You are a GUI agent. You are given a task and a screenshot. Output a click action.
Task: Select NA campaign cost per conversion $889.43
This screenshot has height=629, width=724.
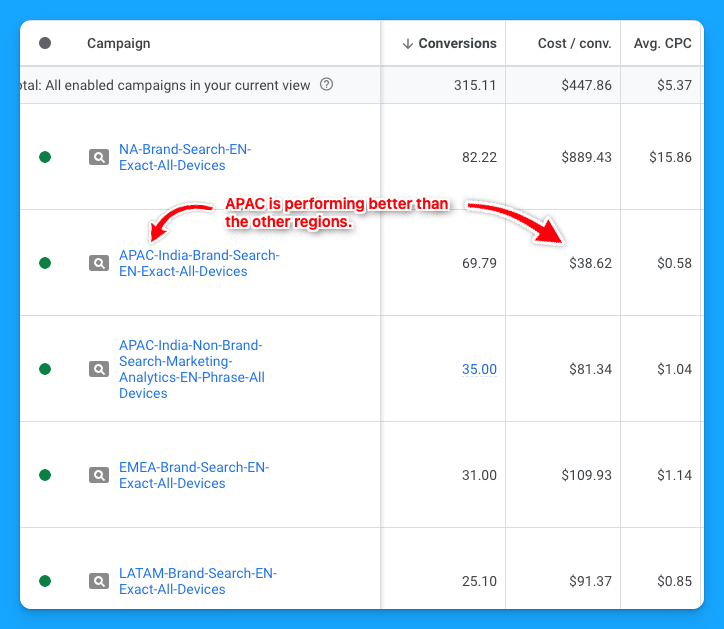click(586, 157)
